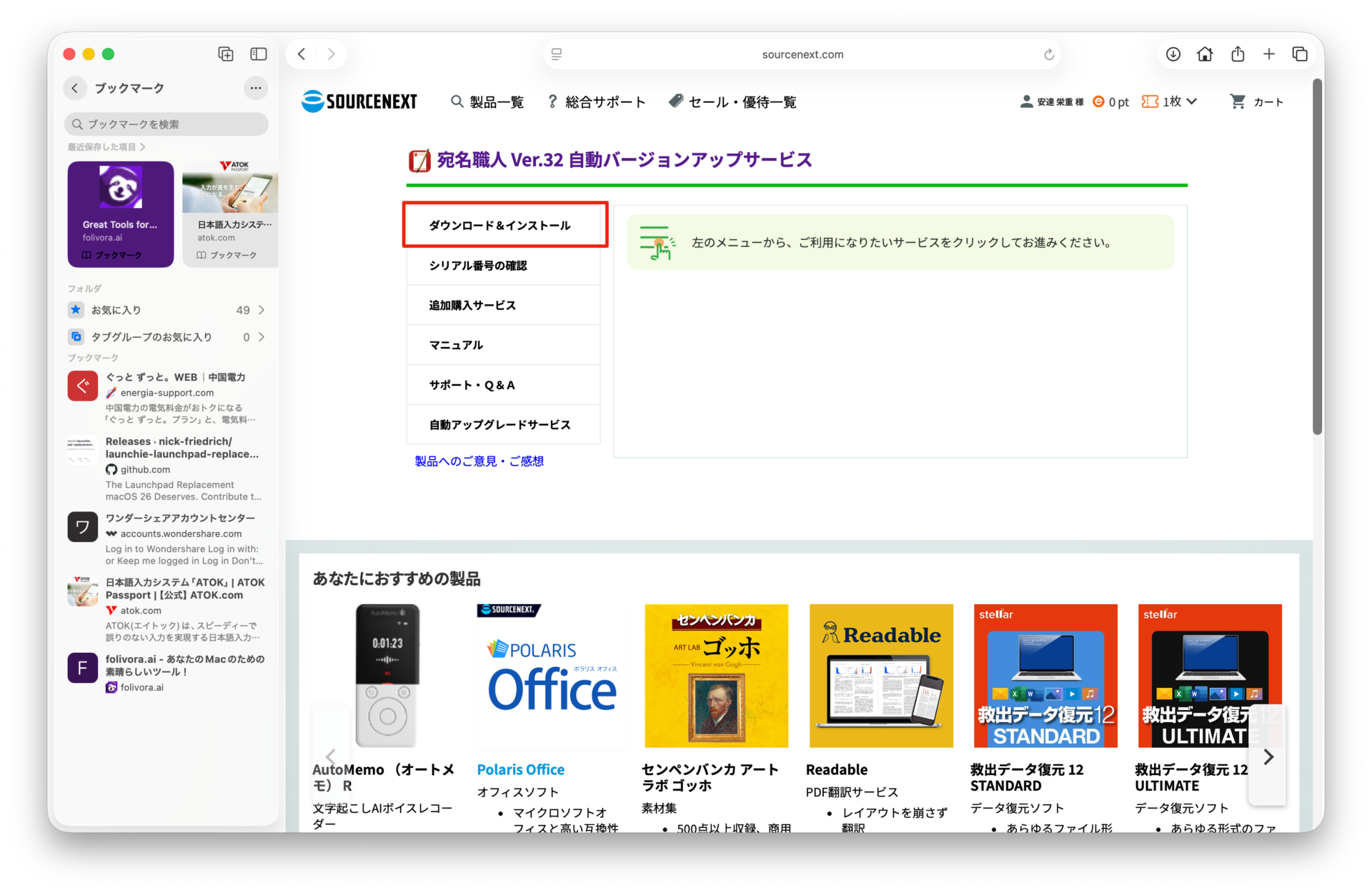Image resolution: width=1372 pixels, height=895 pixels.
Task: Hide the sidebar with sidebar icon
Action: [x=258, y=54]
